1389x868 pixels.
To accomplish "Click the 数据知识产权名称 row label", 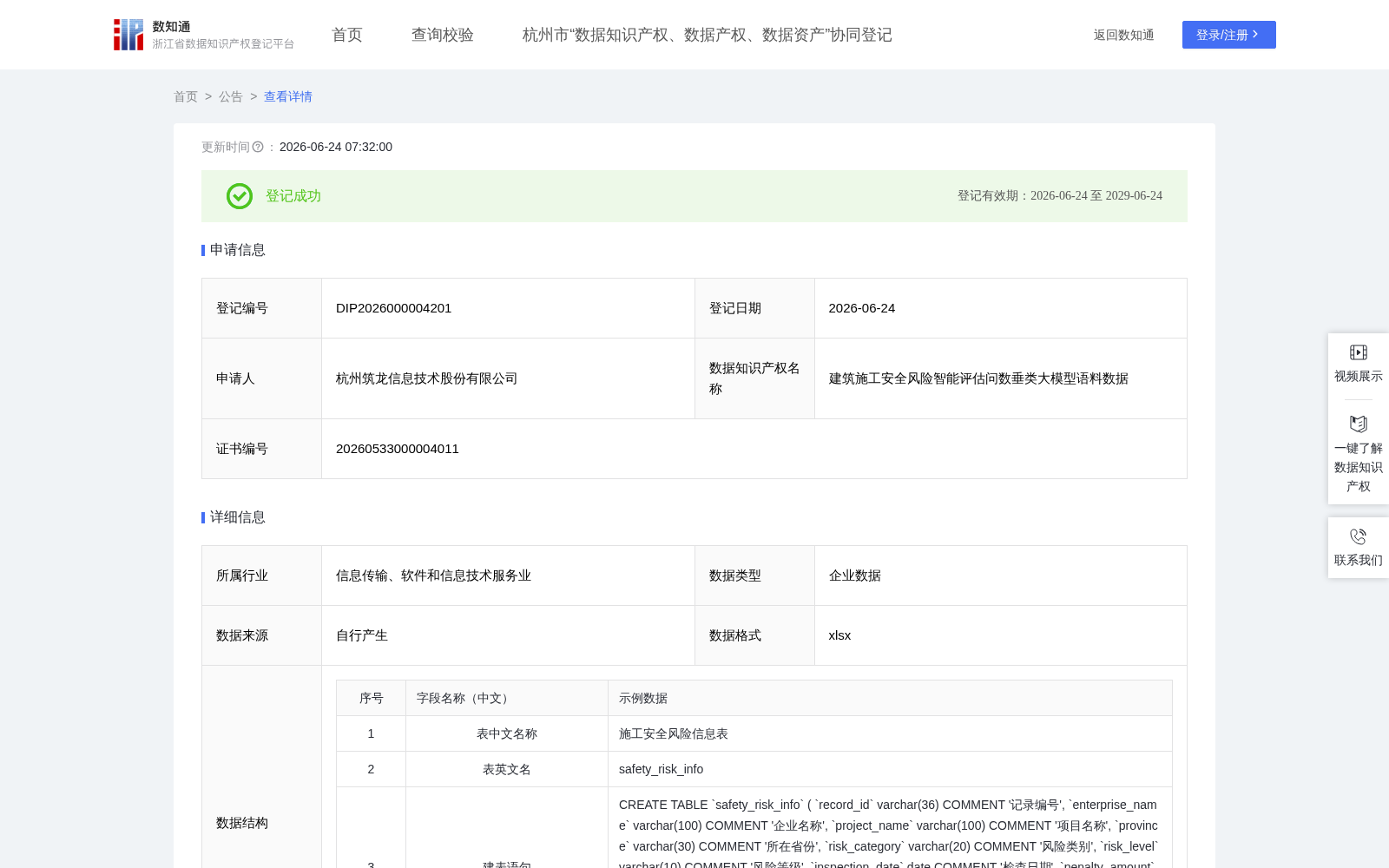I will [x=754, y=378].
